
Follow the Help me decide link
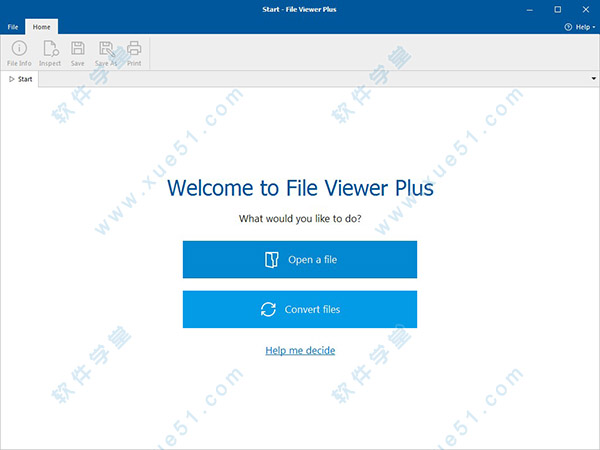click(x=300, y=350)
